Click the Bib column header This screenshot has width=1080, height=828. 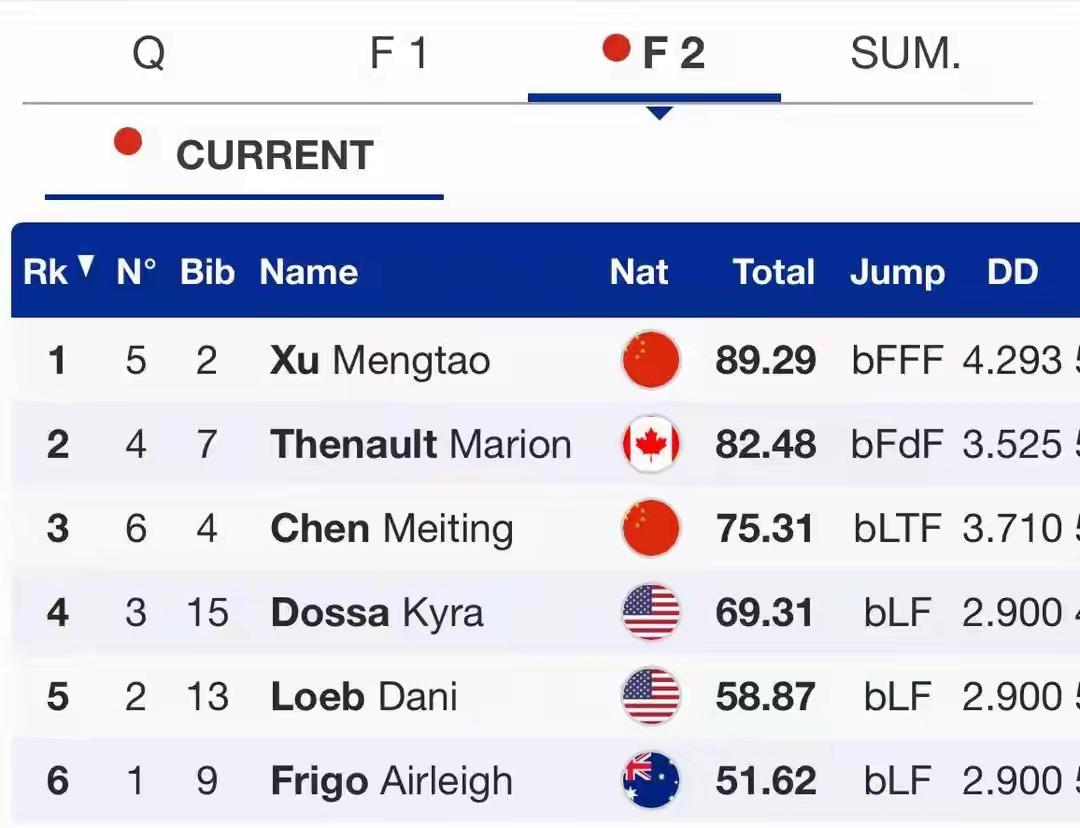click(207, 272)
